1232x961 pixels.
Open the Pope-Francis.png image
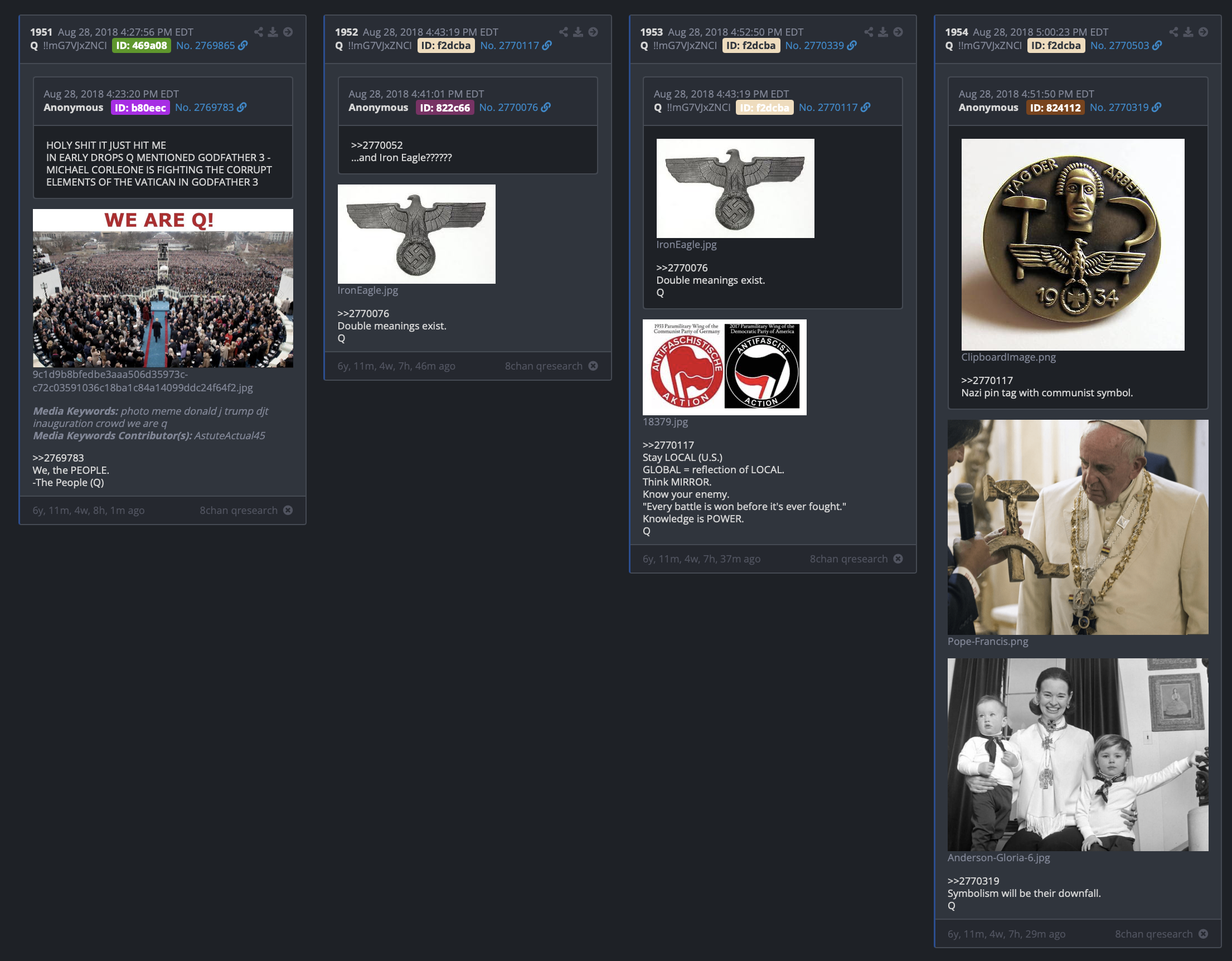coord(1078,527)
